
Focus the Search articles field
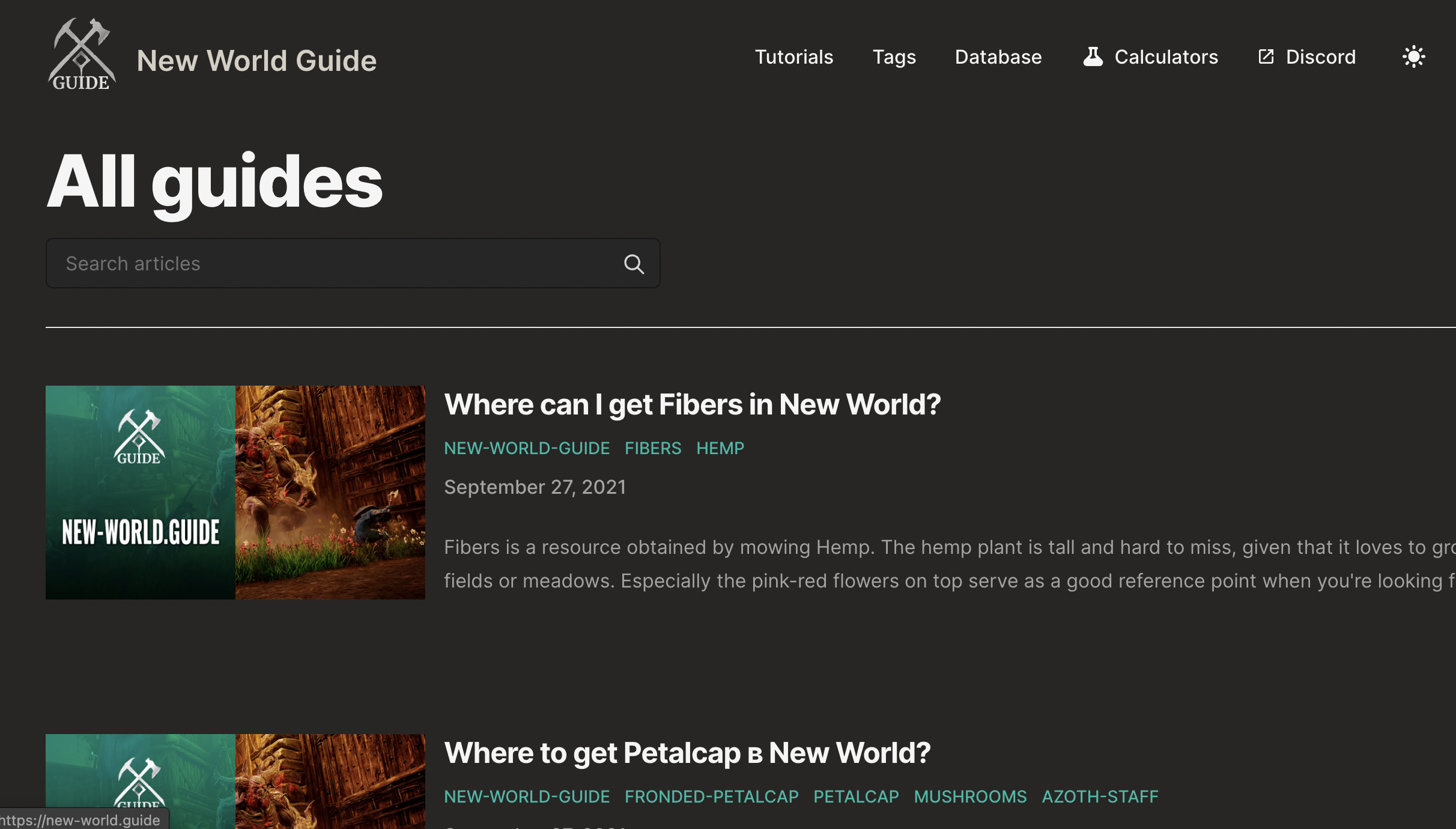click(353, 264)
